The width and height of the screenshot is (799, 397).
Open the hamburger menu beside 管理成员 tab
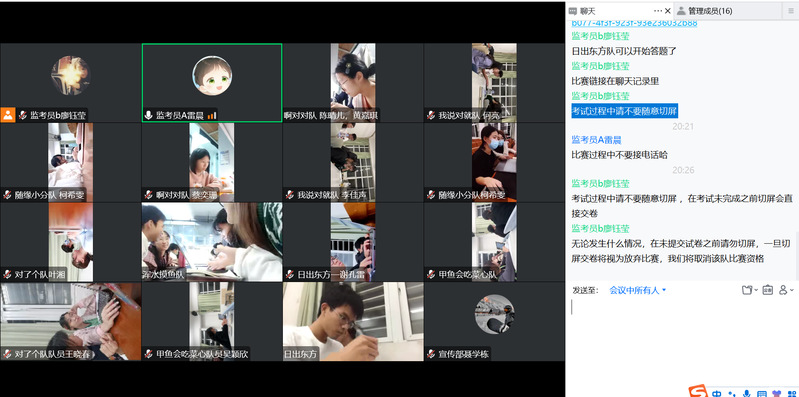[791, 11]
